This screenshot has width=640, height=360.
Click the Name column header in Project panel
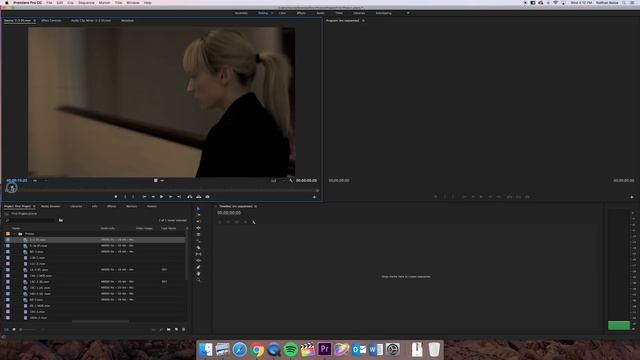16,228
